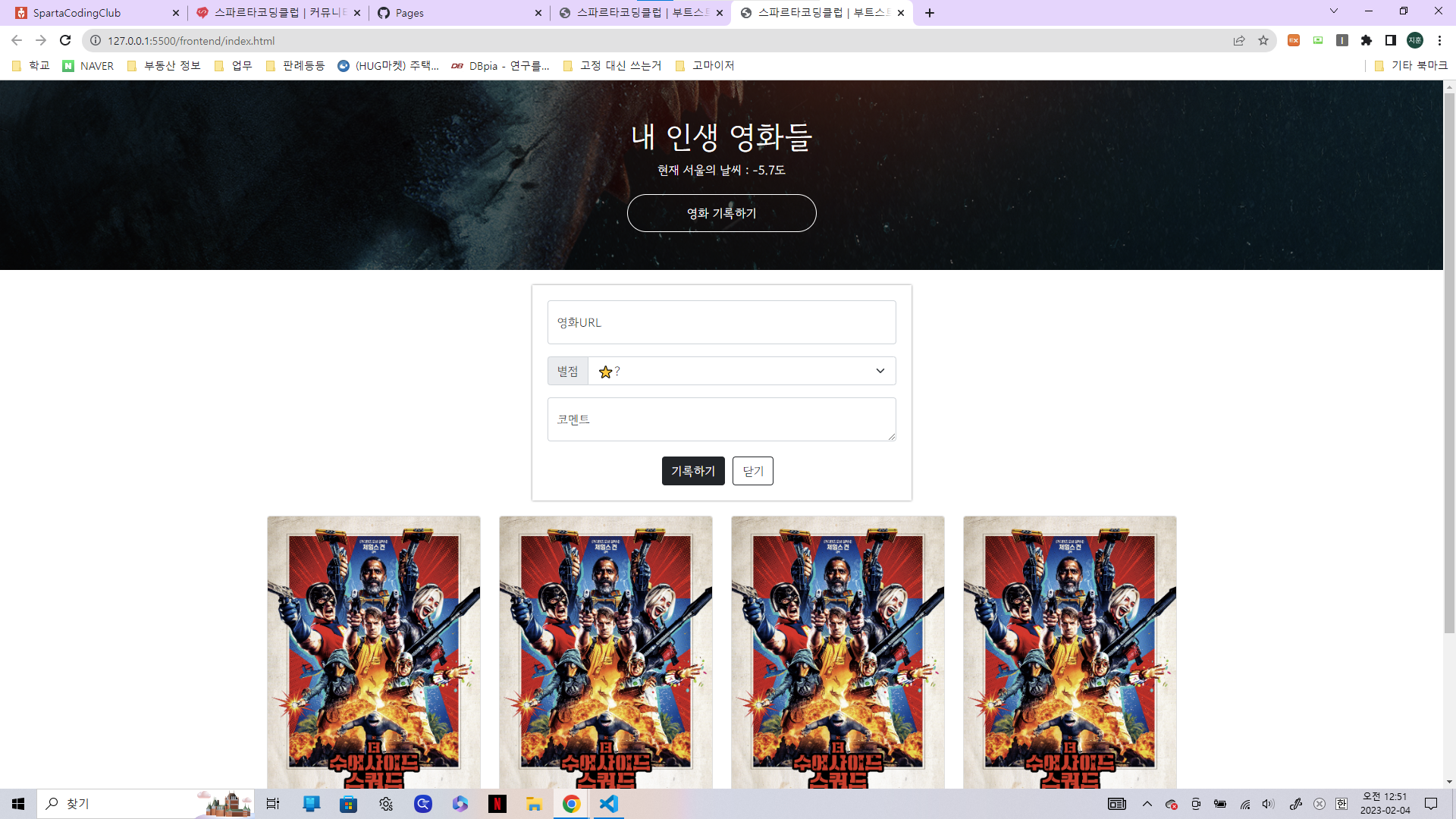Open the orange EX extension
Screen dimensions: 1456x819
pyautogui.click(x=1294, y=40)
